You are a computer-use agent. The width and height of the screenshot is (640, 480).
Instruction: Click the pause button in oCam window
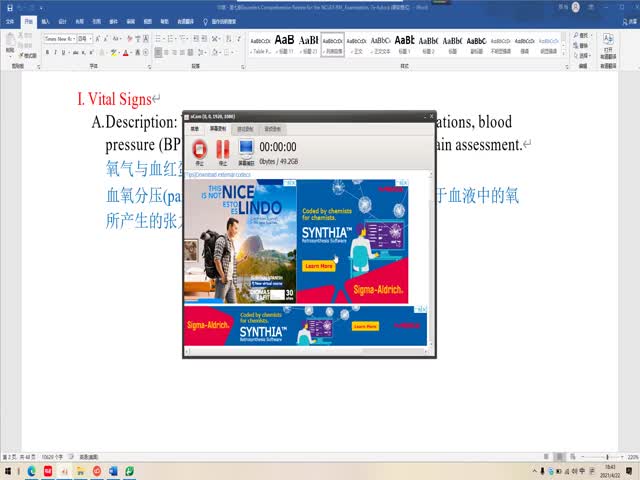click(x=222, y=149)
